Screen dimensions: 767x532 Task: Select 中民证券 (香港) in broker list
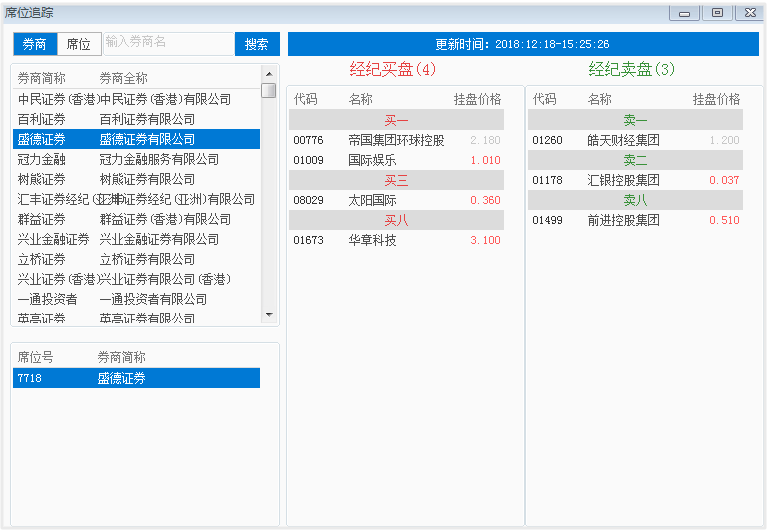(x=135, y=99)
